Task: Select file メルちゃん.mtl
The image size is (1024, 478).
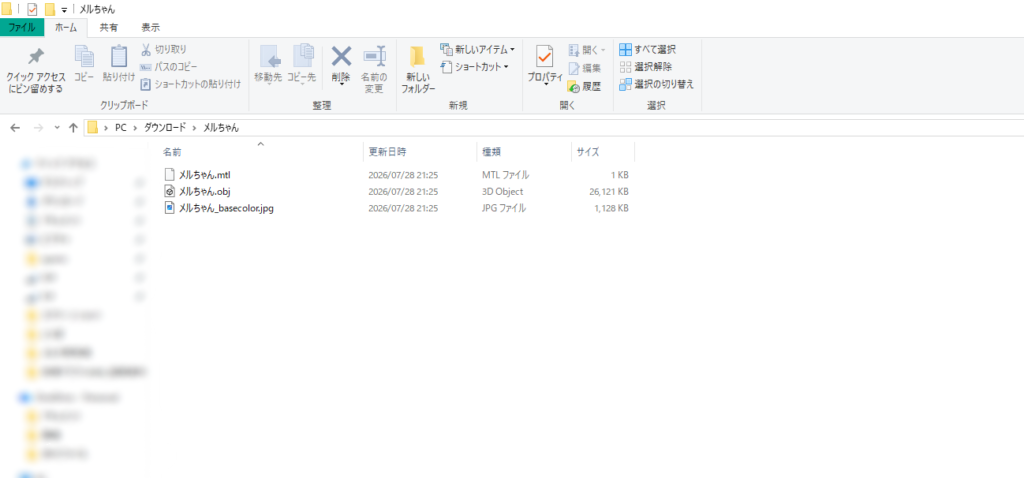Action: [x=205, y=175]
